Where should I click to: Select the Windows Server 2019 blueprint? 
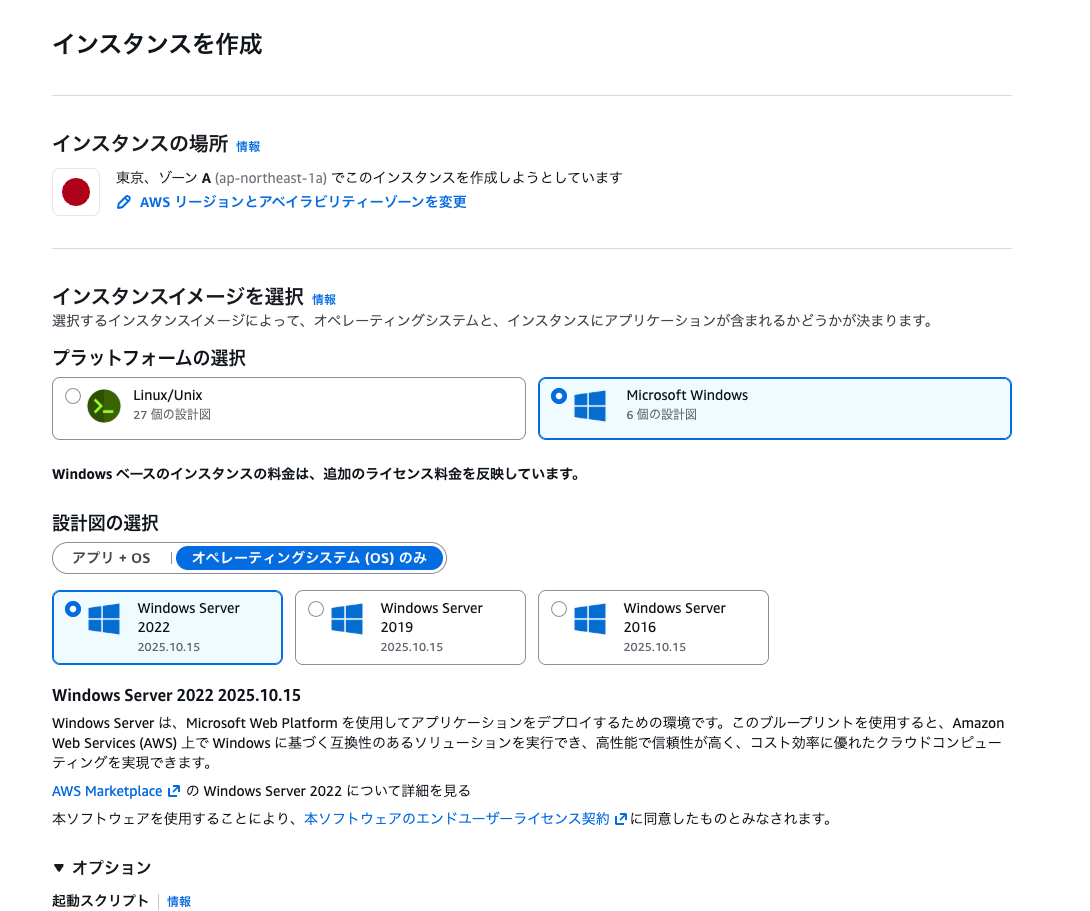(316, 608)
